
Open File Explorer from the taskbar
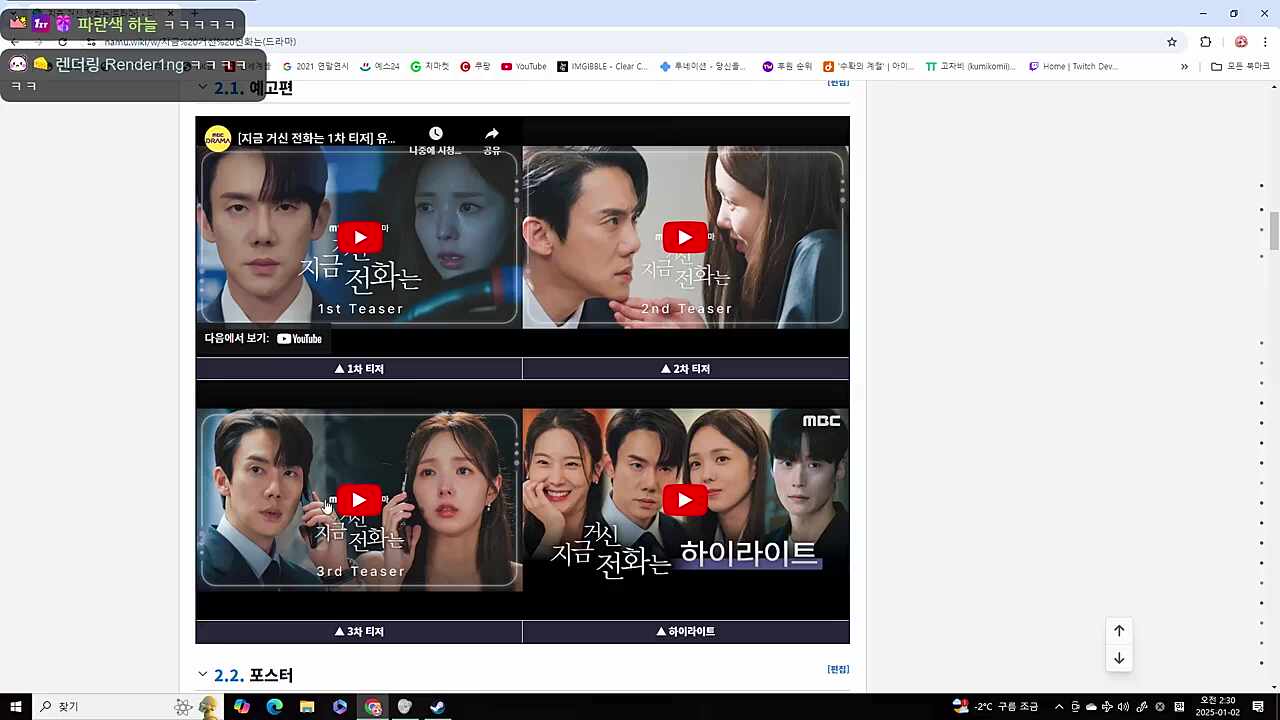coord(307,707)
